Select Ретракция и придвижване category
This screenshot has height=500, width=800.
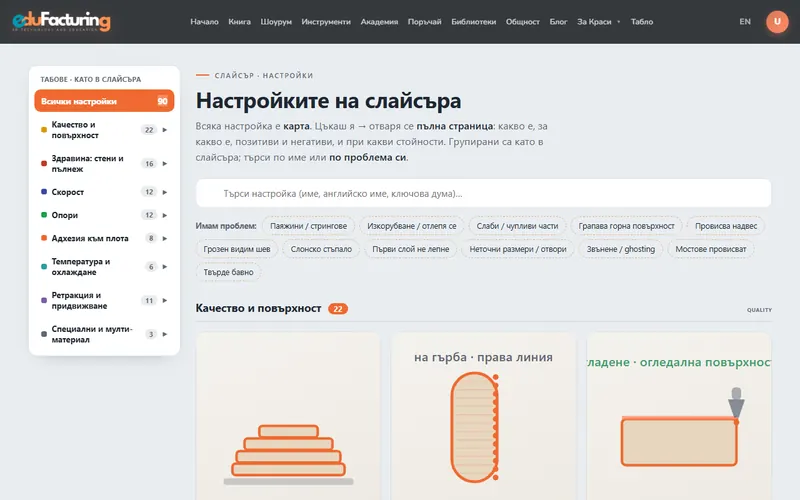click(104, 301)
